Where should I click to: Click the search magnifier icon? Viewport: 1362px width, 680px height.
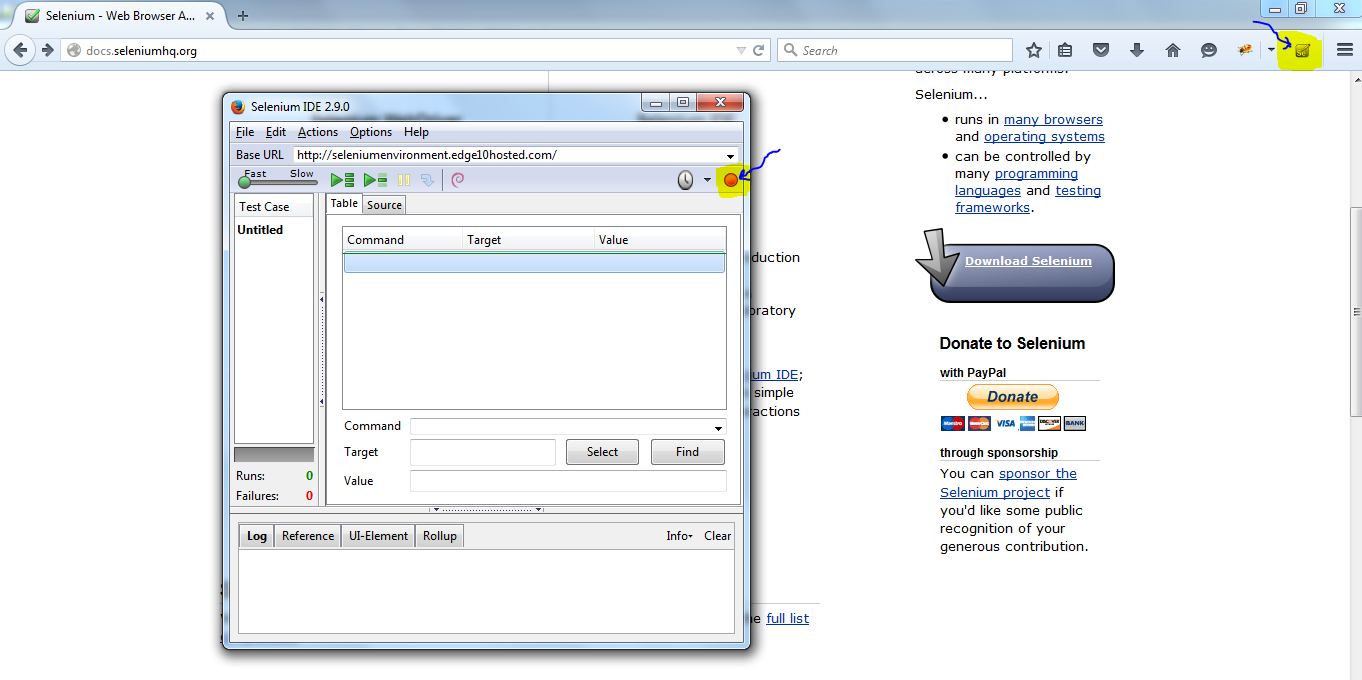pos(790,50)
